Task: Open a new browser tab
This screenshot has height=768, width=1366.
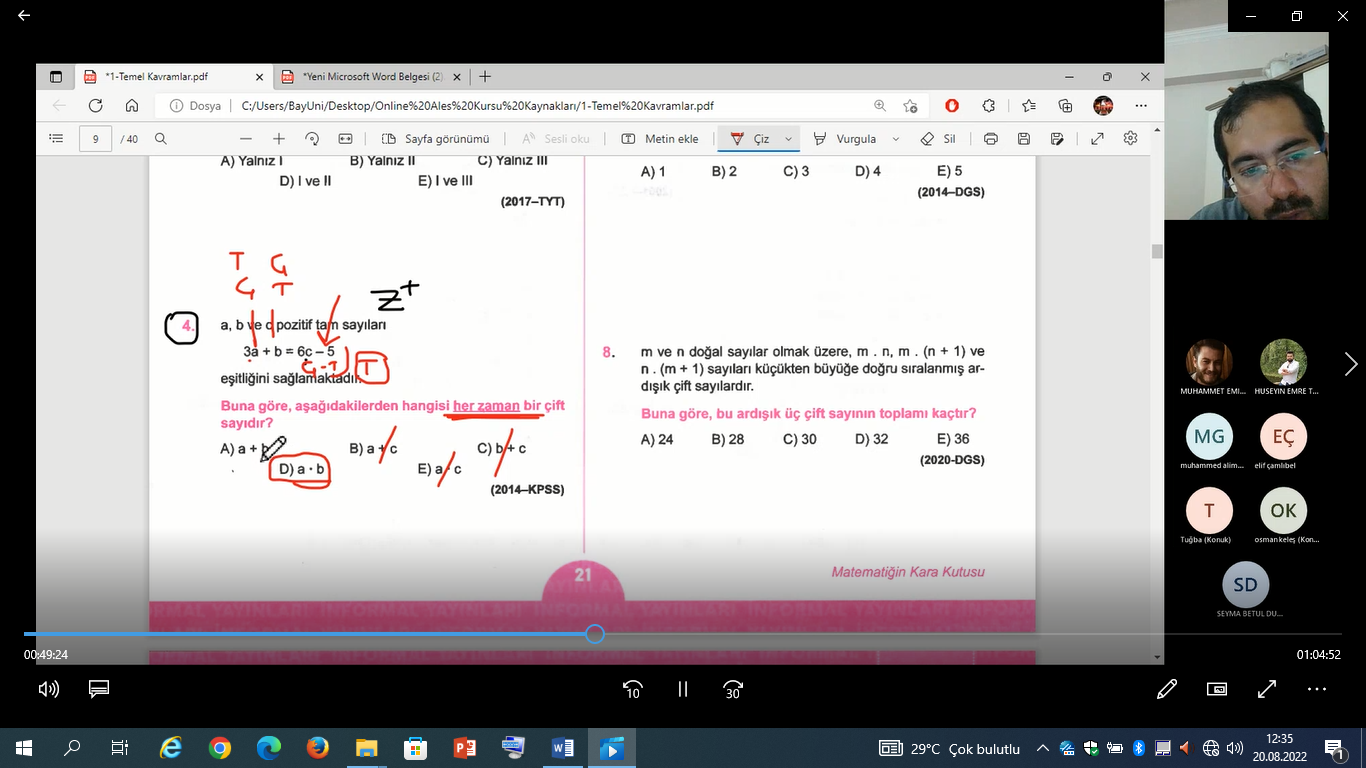Action: [x=485, y=77]
